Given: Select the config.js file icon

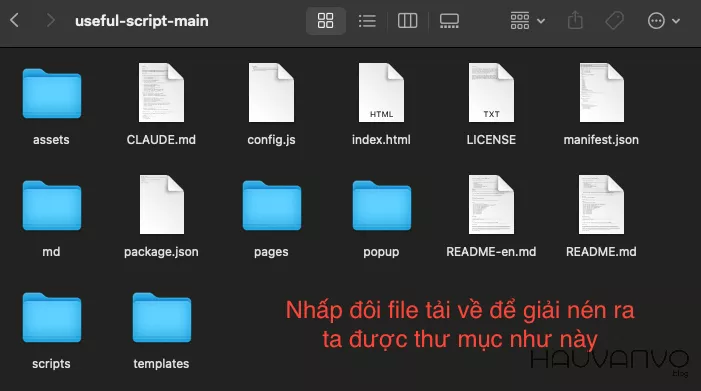Looking at the screenshot, I should 271,92.
